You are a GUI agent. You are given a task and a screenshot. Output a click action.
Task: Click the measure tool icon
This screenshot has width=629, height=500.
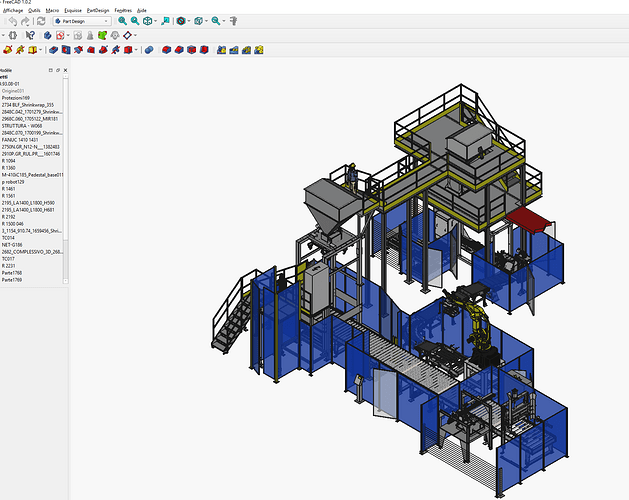tap(233, 21)
